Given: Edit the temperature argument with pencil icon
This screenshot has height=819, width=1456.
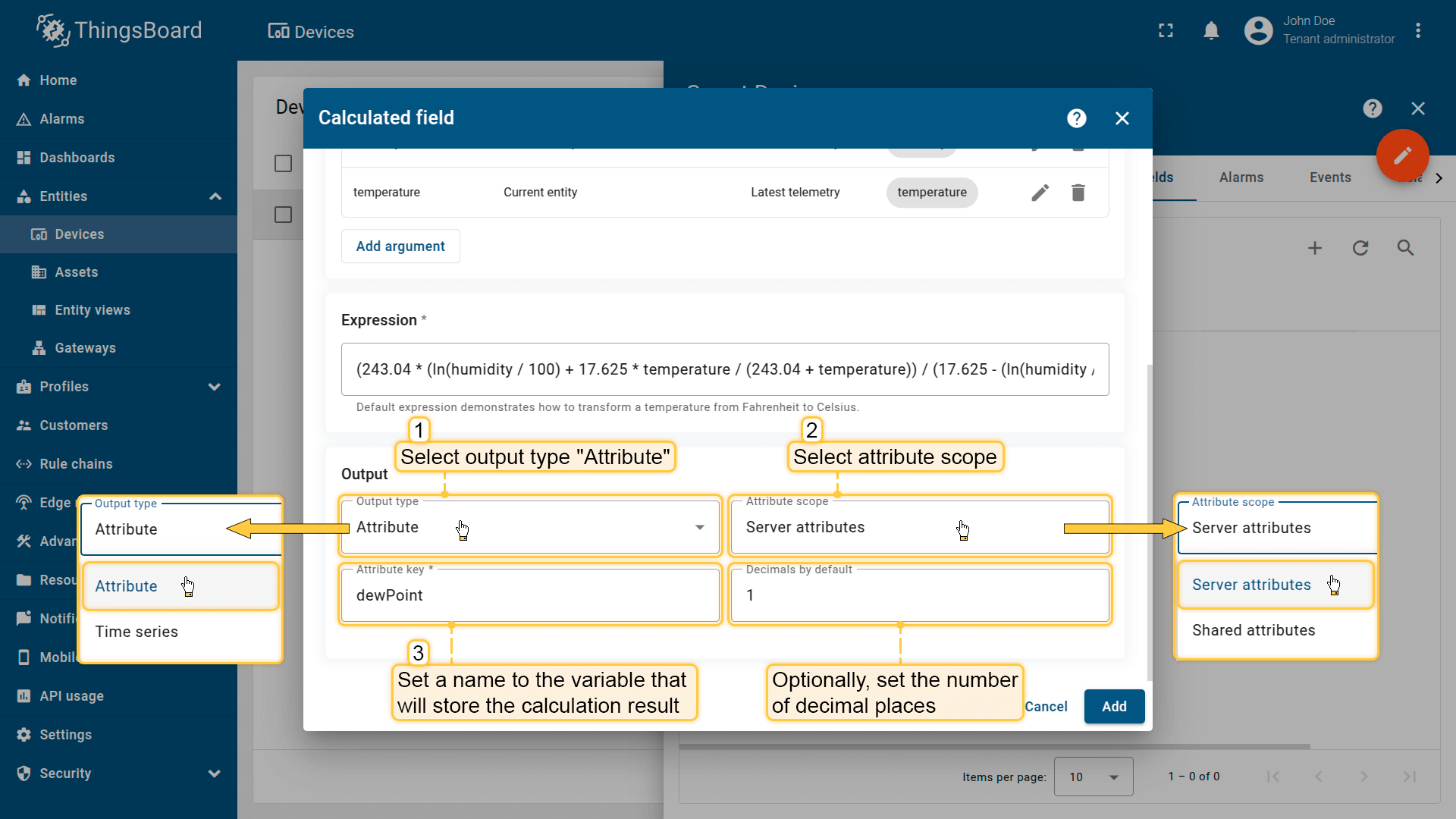Looking at the screenshot, I should click(x=1040, y=193).
